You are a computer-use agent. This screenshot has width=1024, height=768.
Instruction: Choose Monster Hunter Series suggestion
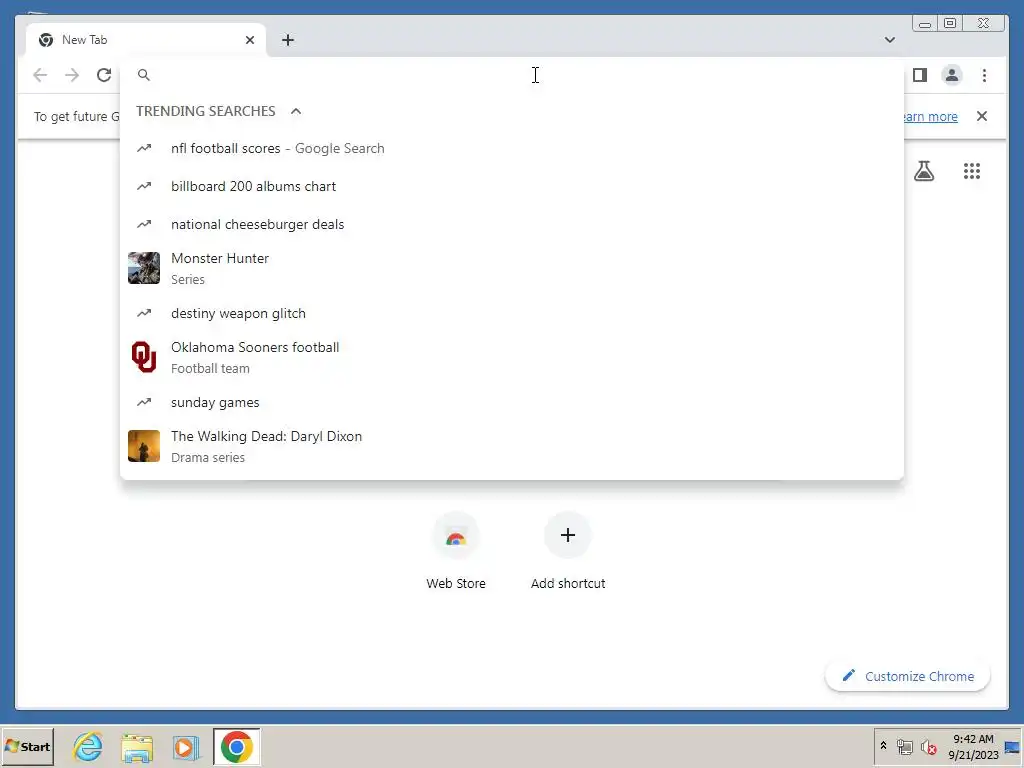[x=512, y=268]
